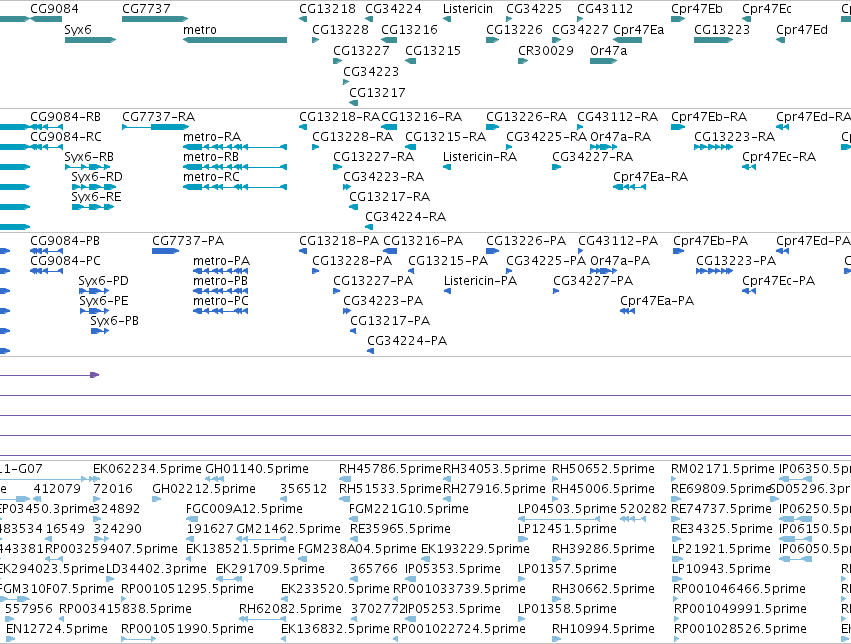
Task: Select transcript metro-RB
Action: [x=235, y=167]
